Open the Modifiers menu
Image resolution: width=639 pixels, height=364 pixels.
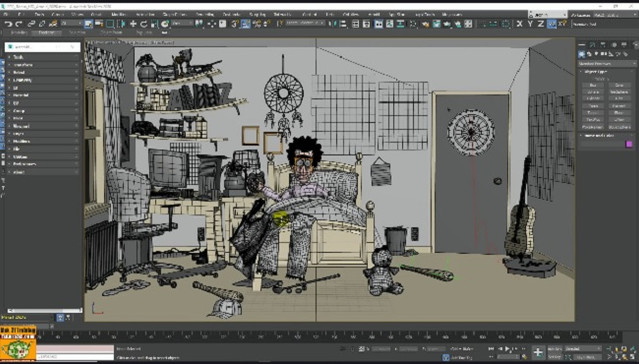(x=119, y=14)
